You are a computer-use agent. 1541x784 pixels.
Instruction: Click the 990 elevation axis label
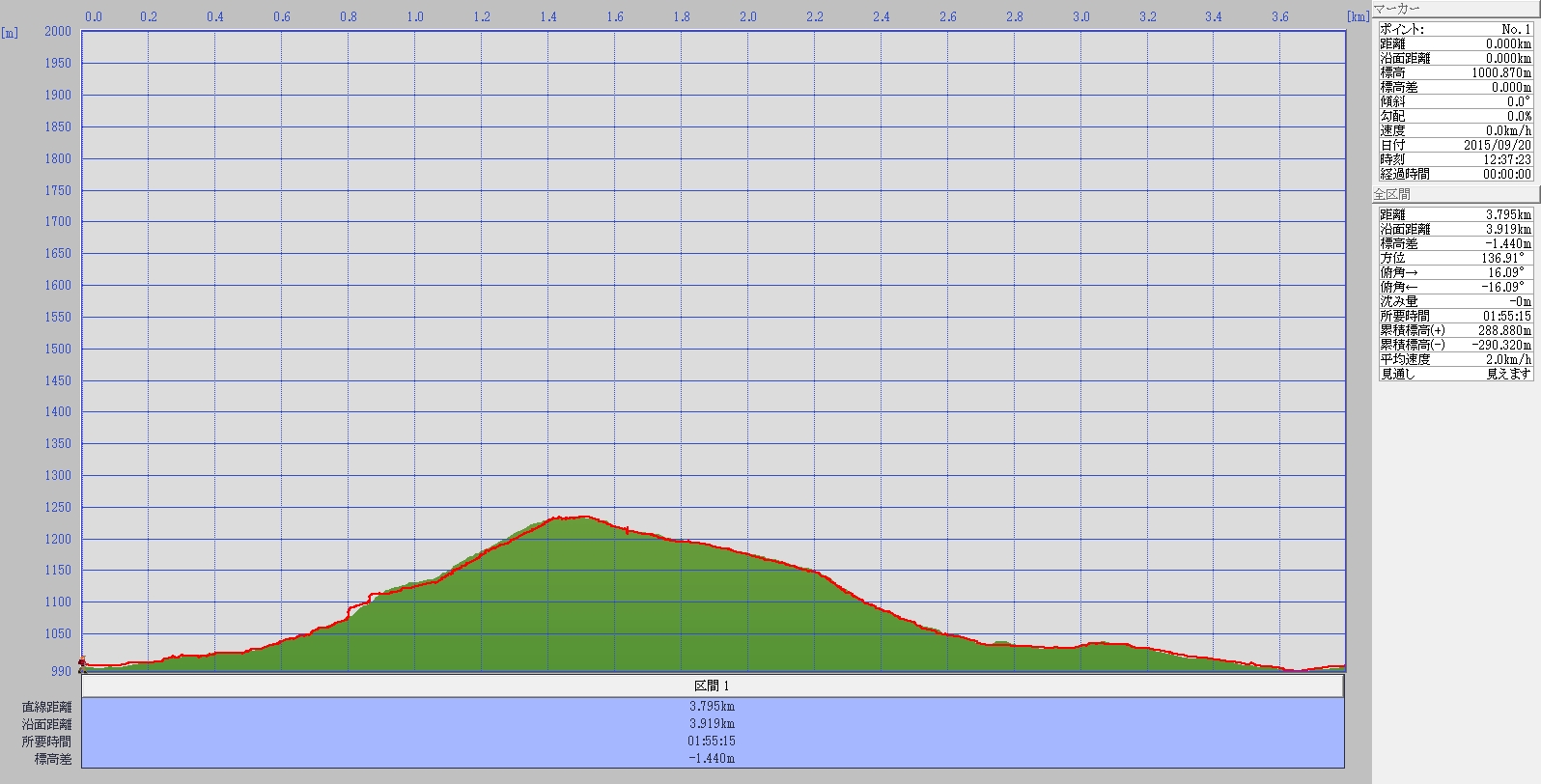[x=61, y=670]
